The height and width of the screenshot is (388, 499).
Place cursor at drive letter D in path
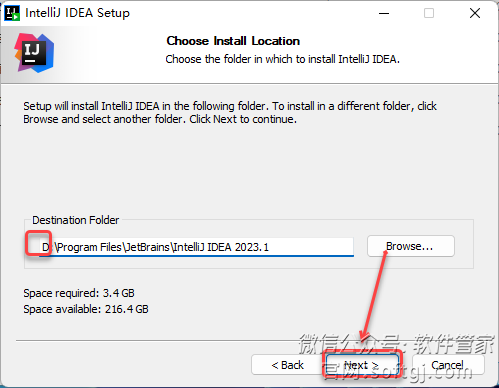pyautogui.click(x=45, y=247)
